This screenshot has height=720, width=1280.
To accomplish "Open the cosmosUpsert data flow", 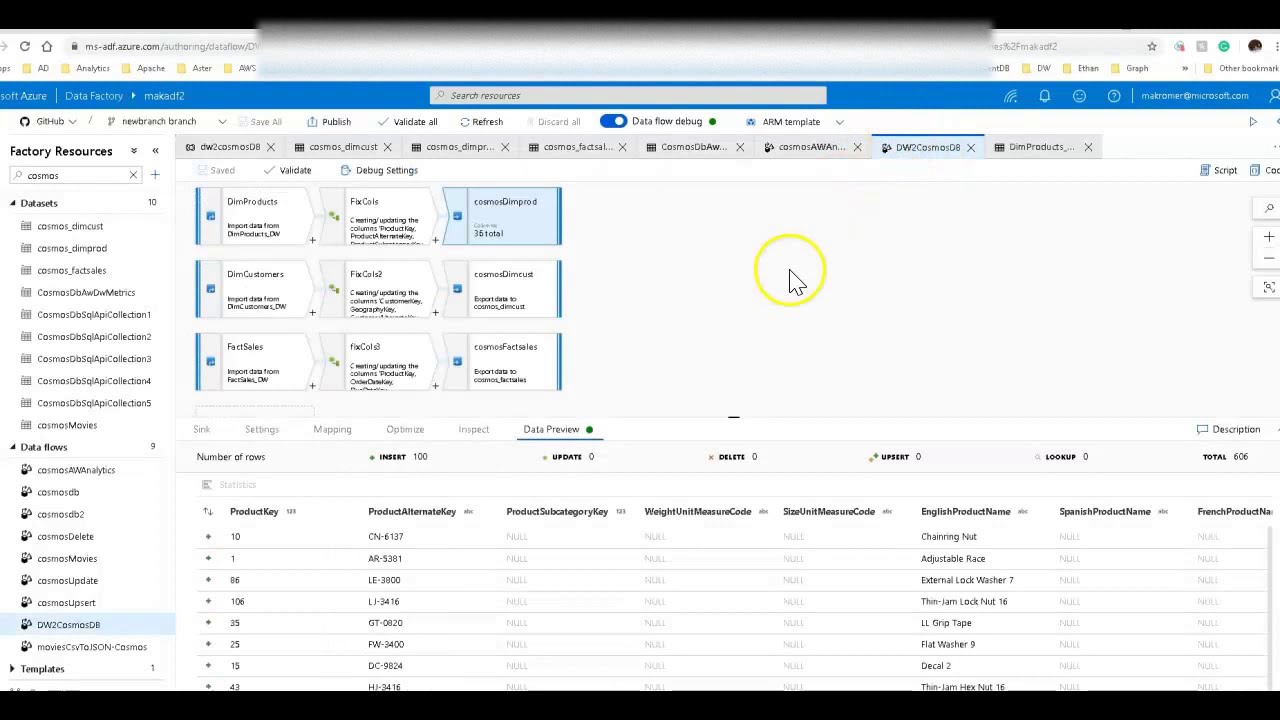I will 66,602.
